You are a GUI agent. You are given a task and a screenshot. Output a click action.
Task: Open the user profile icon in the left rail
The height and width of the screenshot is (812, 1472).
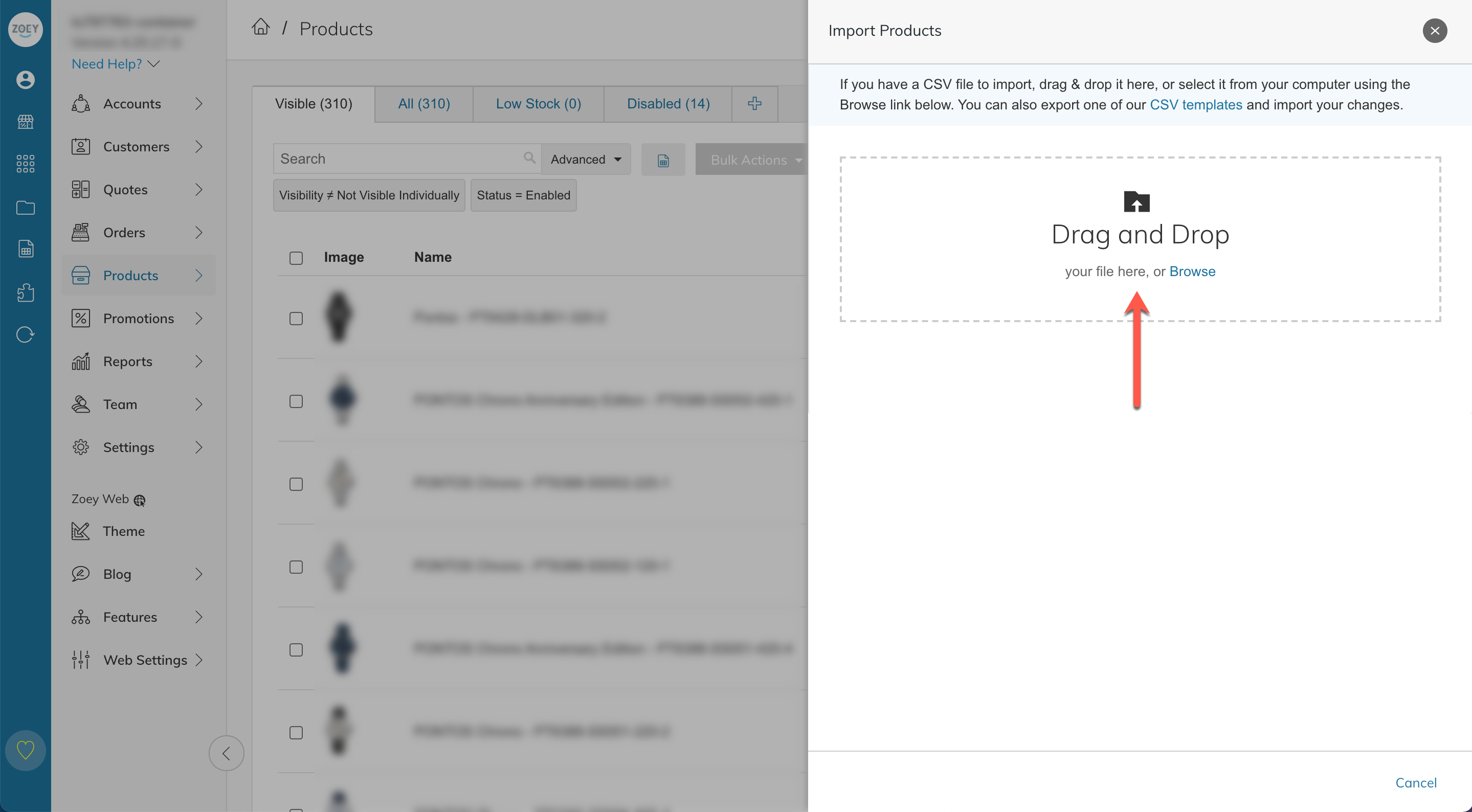tap(25, 80)
